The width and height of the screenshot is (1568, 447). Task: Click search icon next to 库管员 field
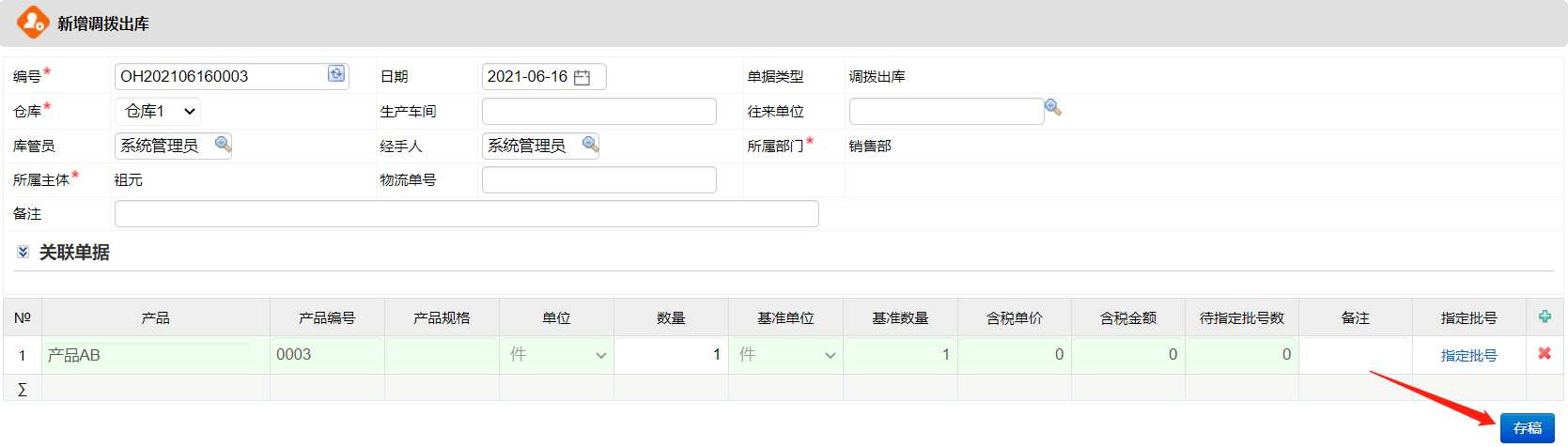pos(223,144)
